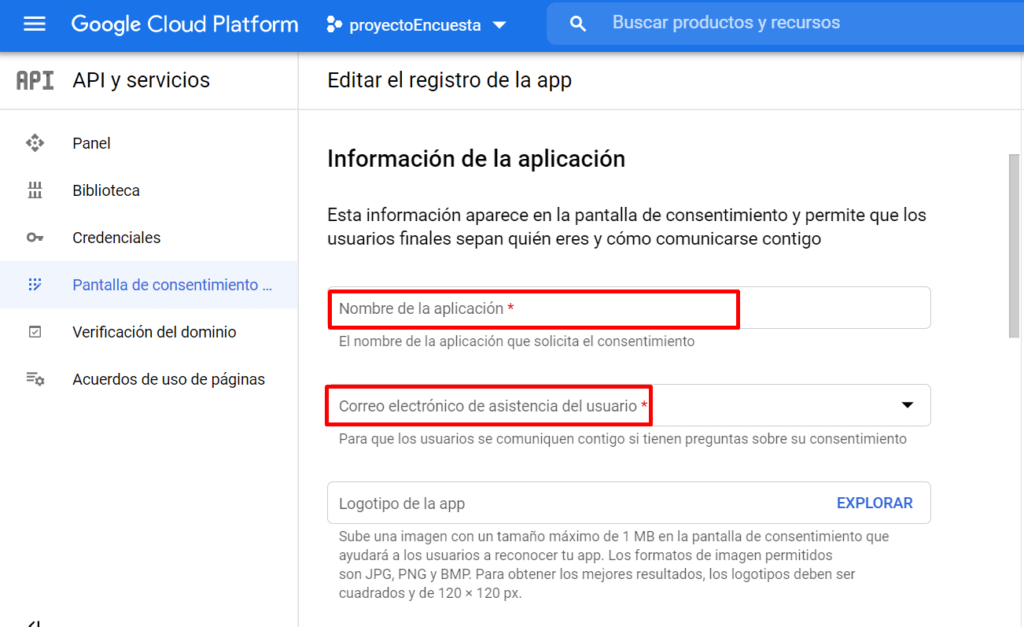Click the Pantalla de consentimiento dots icon
This screenshot has height=627, width=1024.
pos(35,285)
